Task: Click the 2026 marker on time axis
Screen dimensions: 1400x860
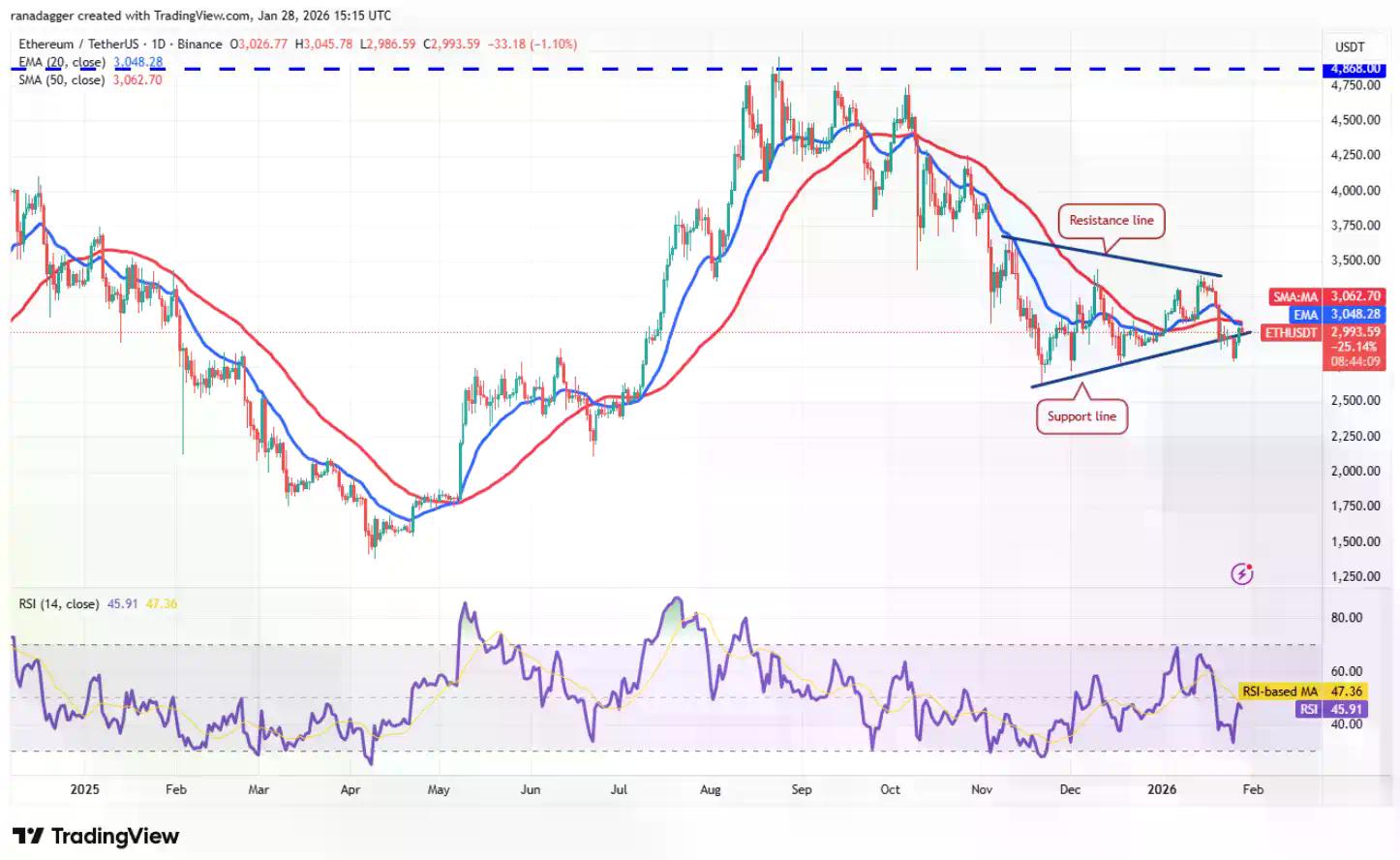Action: (1161, 789)
